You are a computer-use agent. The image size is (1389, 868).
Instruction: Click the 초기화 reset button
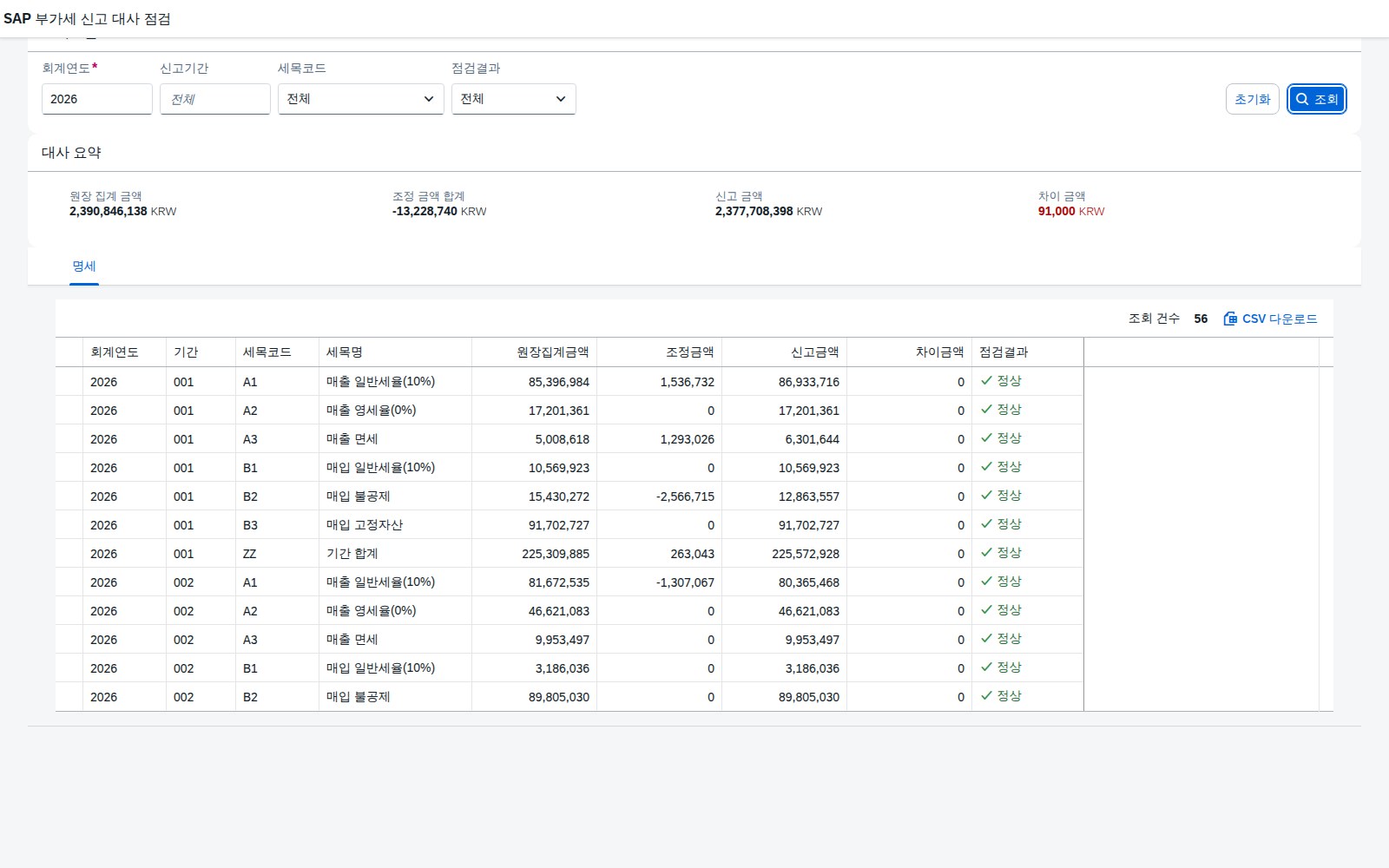(1252, 99)
